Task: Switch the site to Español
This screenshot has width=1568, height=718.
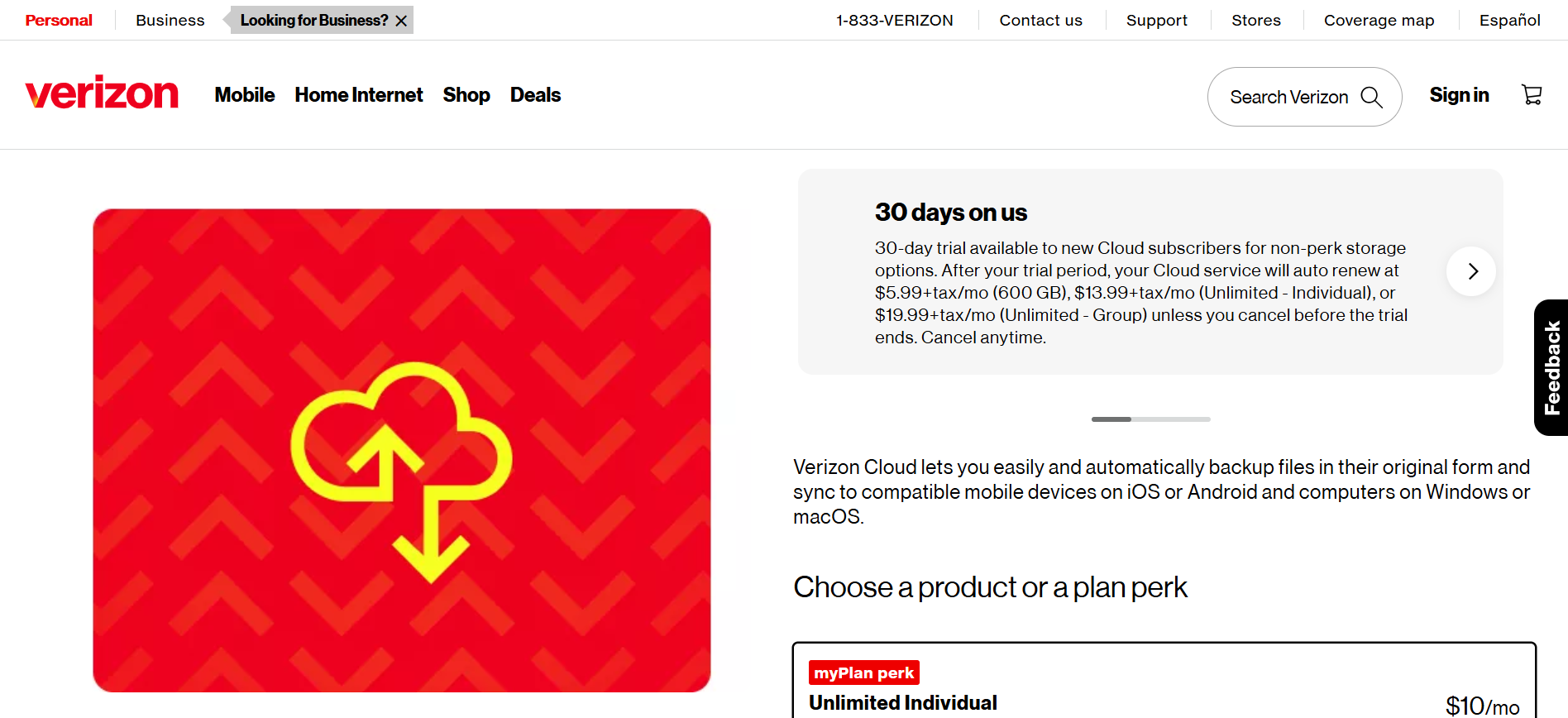Action: (x=1508, y=19)
